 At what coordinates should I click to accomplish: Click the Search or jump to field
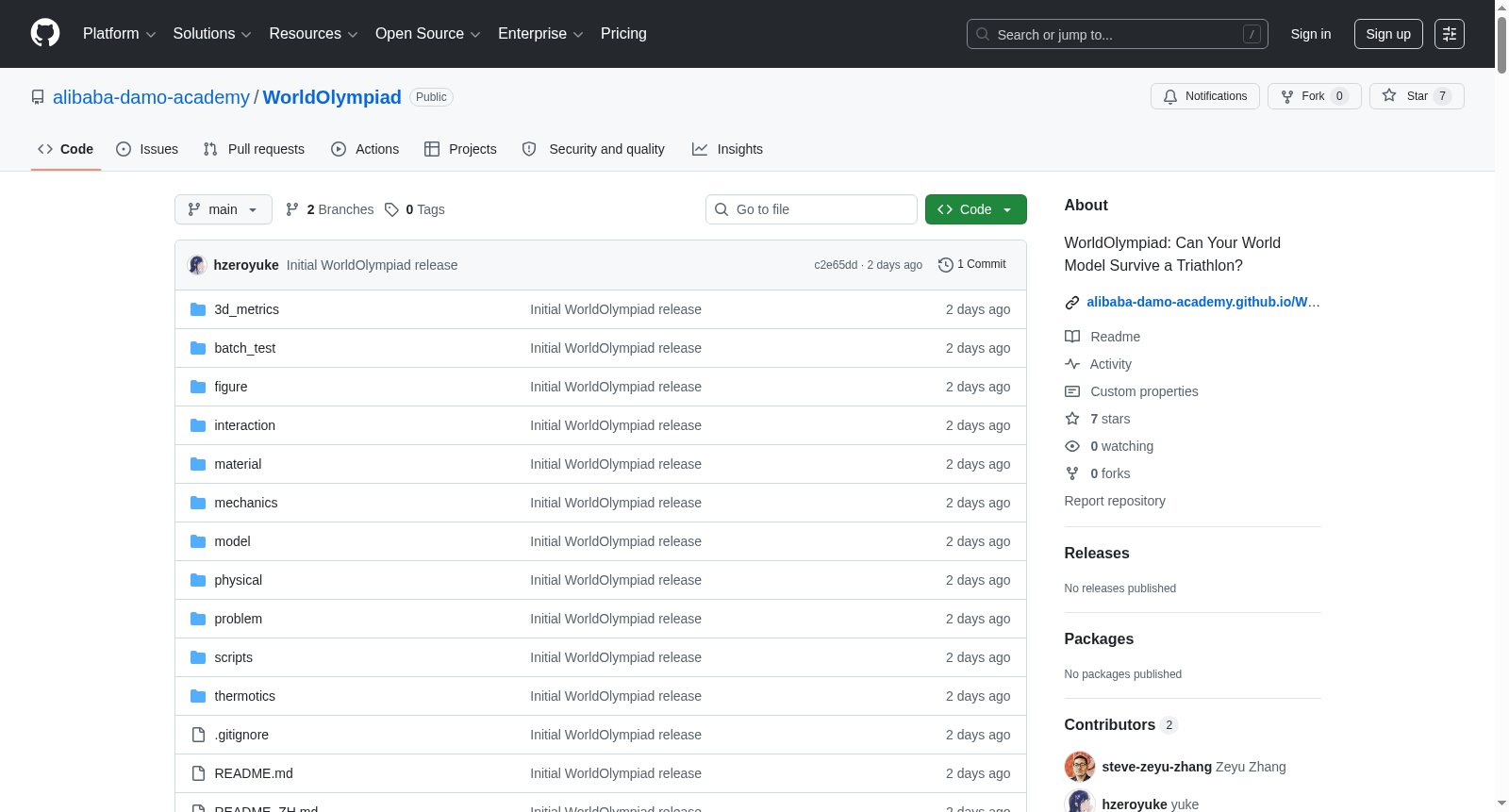(x=1118, y=34)
